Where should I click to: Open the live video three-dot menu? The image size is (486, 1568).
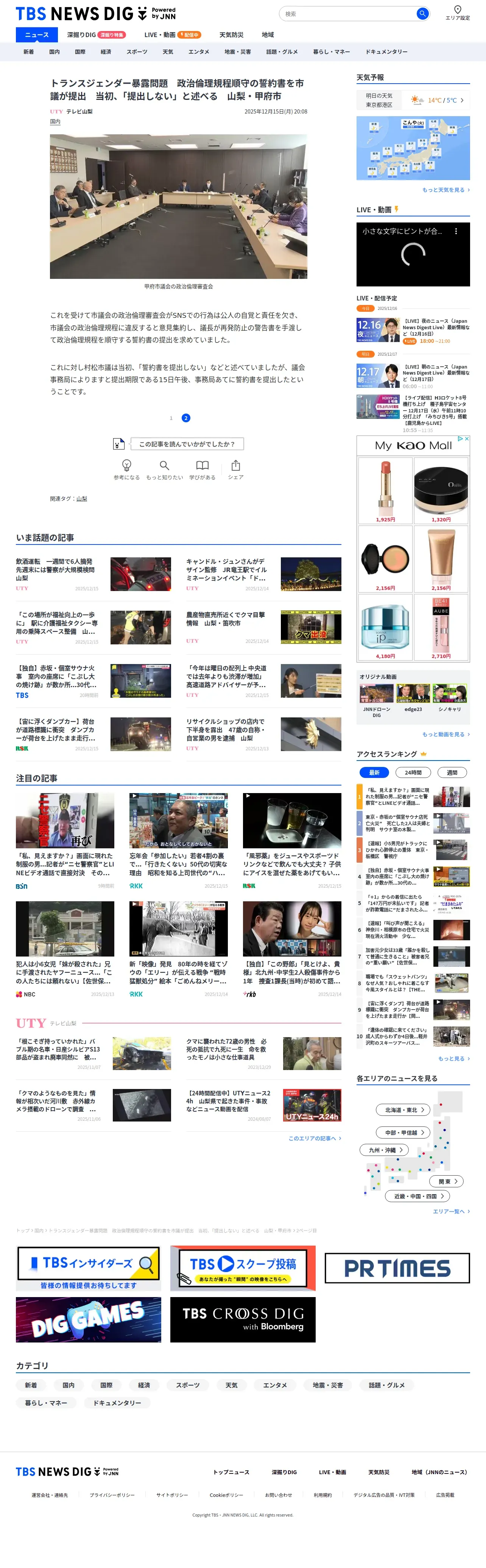(456, 231)
